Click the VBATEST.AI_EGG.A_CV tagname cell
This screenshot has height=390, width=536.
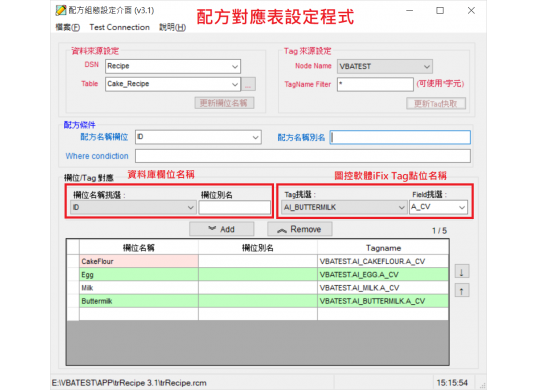(383, 275)
